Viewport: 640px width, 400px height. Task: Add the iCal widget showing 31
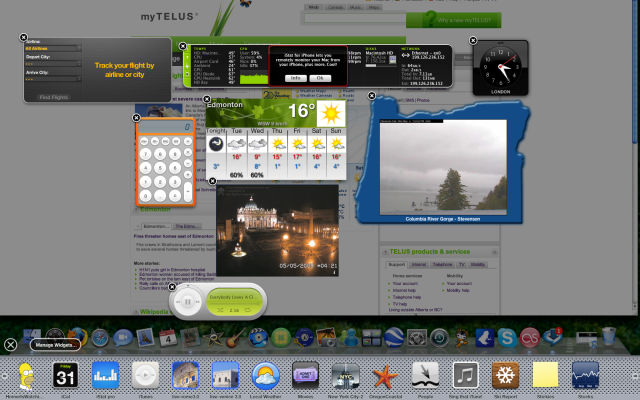tap(65, 375)
